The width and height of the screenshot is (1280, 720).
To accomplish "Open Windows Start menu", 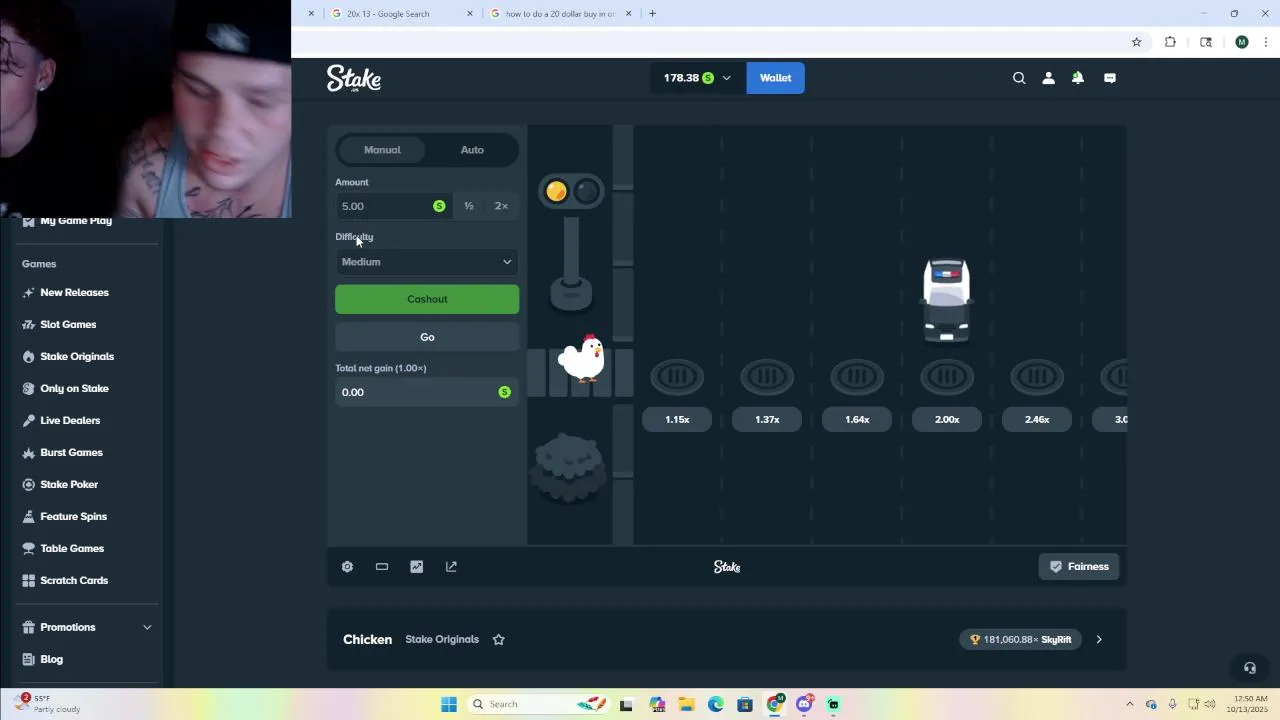I will (449, 704).
